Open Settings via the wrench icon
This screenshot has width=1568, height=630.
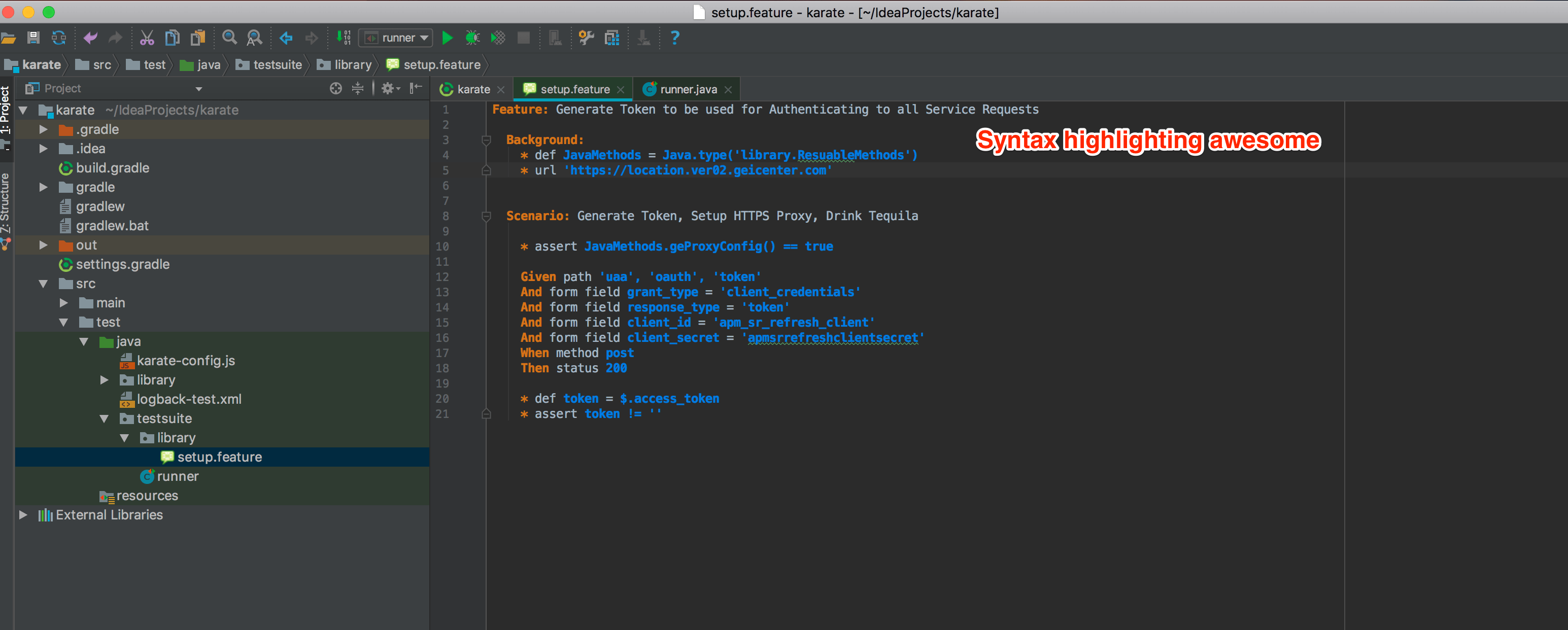click(x=586, y=38)
